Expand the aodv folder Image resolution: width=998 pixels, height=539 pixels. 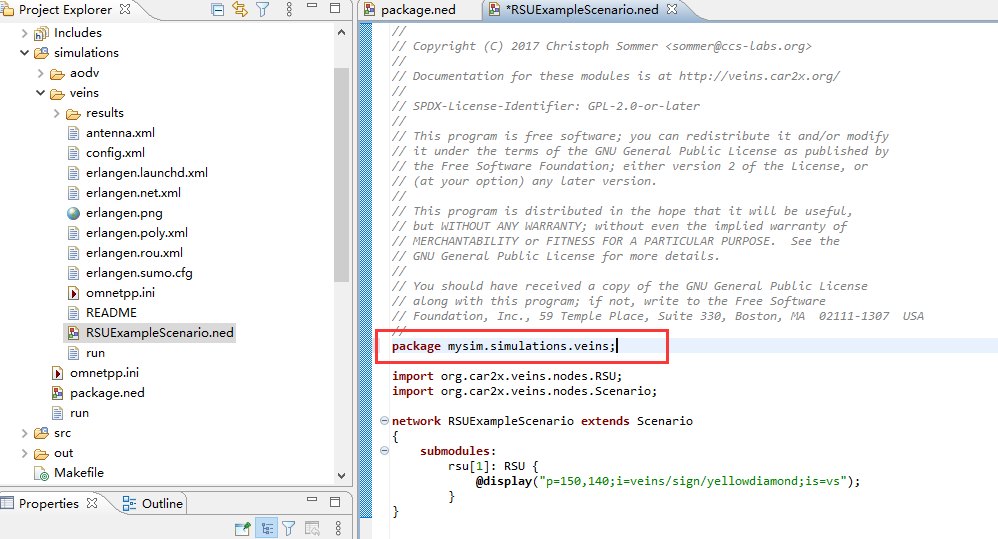point(40,73)
